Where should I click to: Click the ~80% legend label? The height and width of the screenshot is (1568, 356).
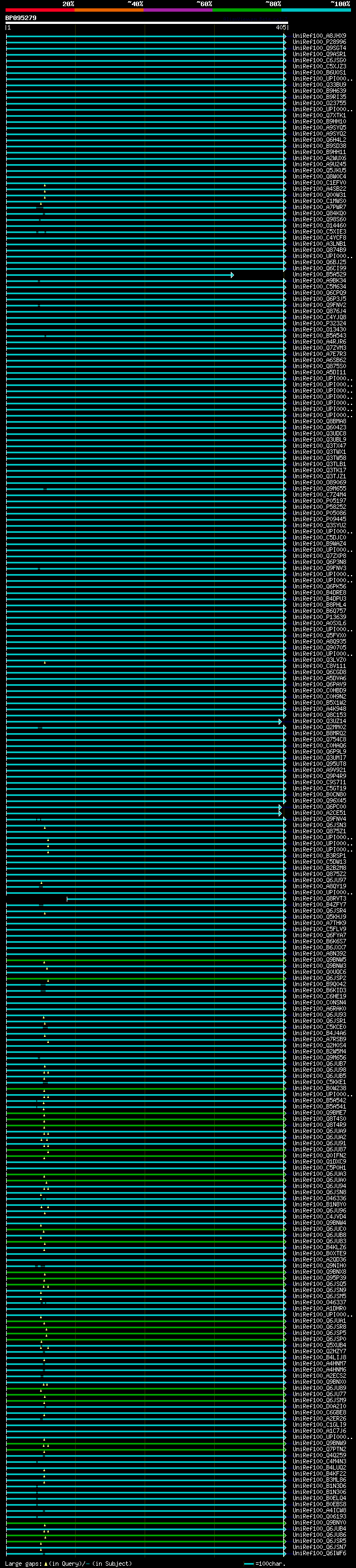point(273,4)
